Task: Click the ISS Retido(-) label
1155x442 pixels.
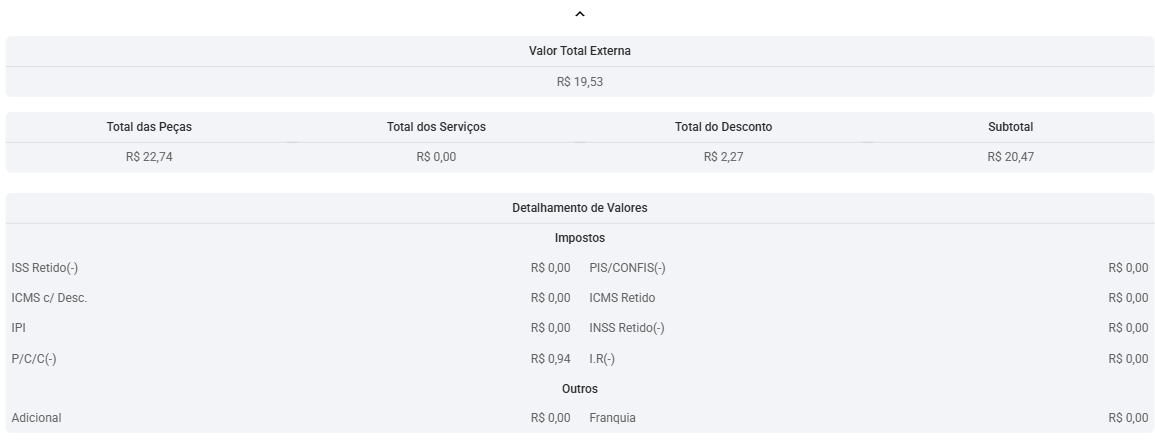Action: point(45,268)
